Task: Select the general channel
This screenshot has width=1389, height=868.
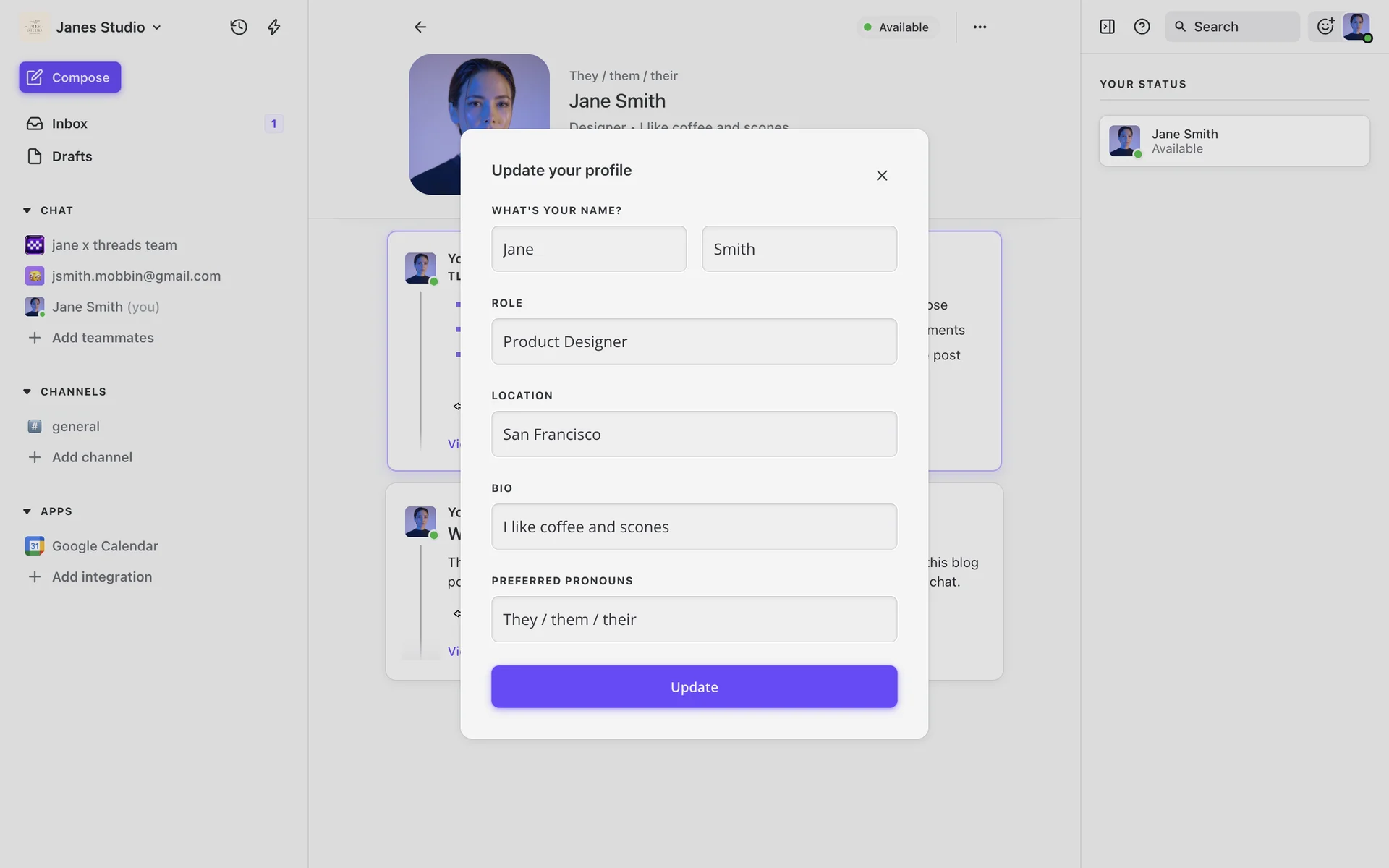Action: click(x=75, y=426)
